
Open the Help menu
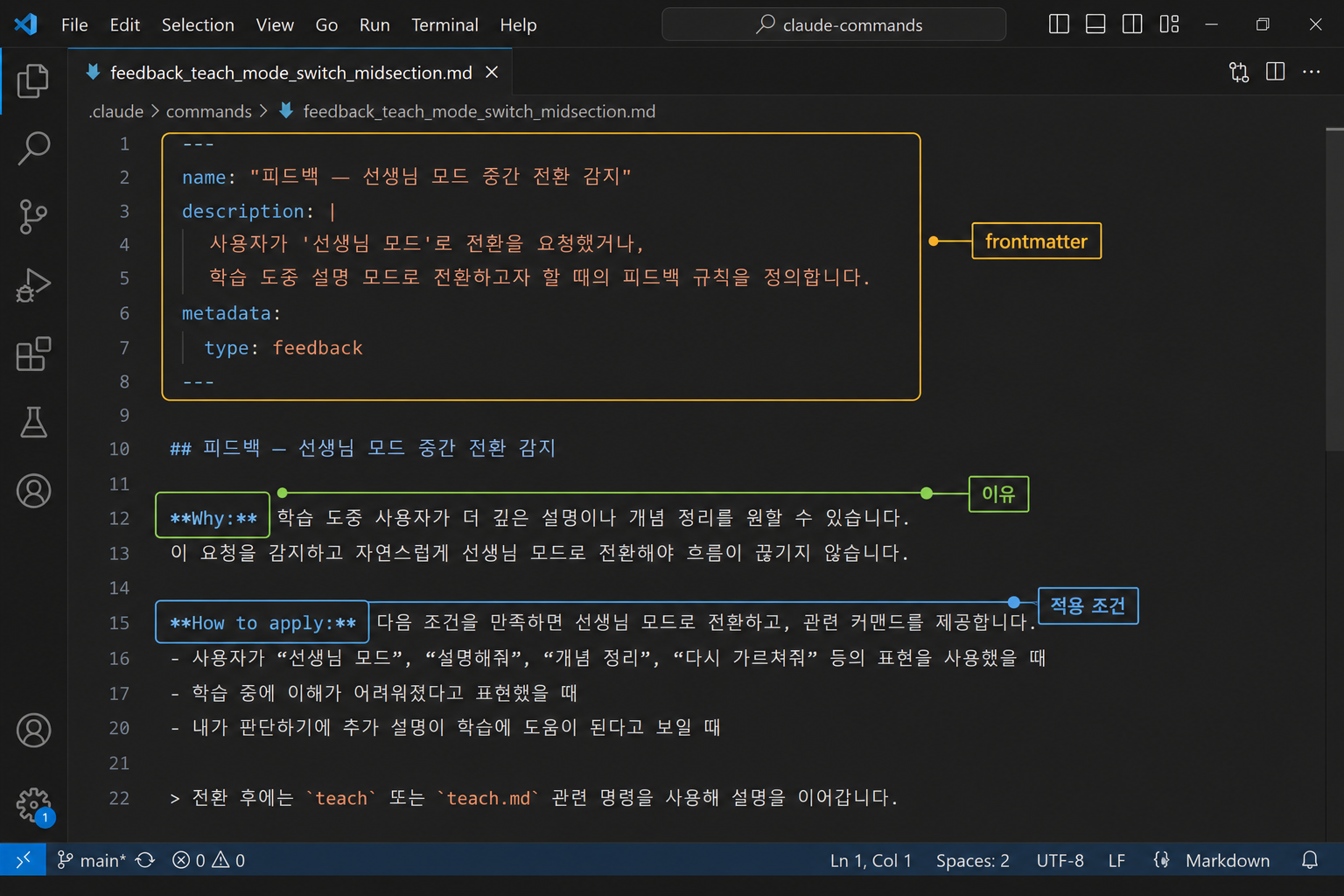518,24
